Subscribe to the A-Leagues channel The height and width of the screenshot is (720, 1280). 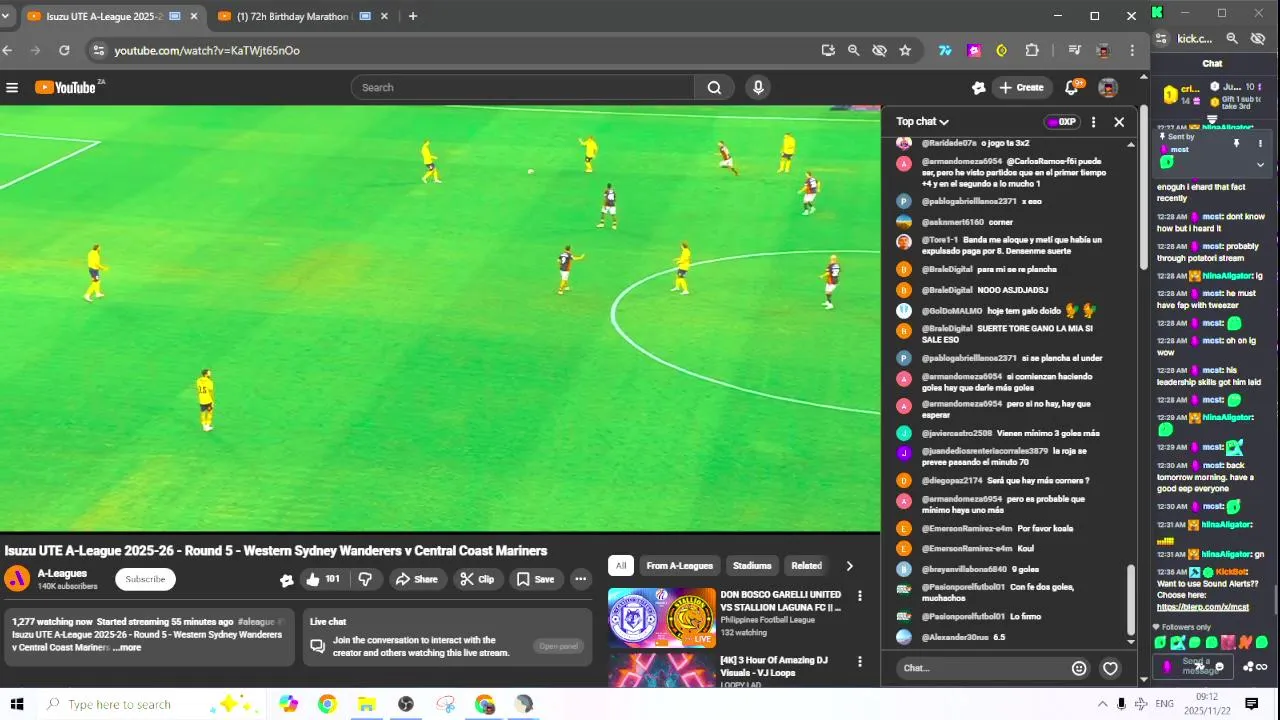click(145, 579)
